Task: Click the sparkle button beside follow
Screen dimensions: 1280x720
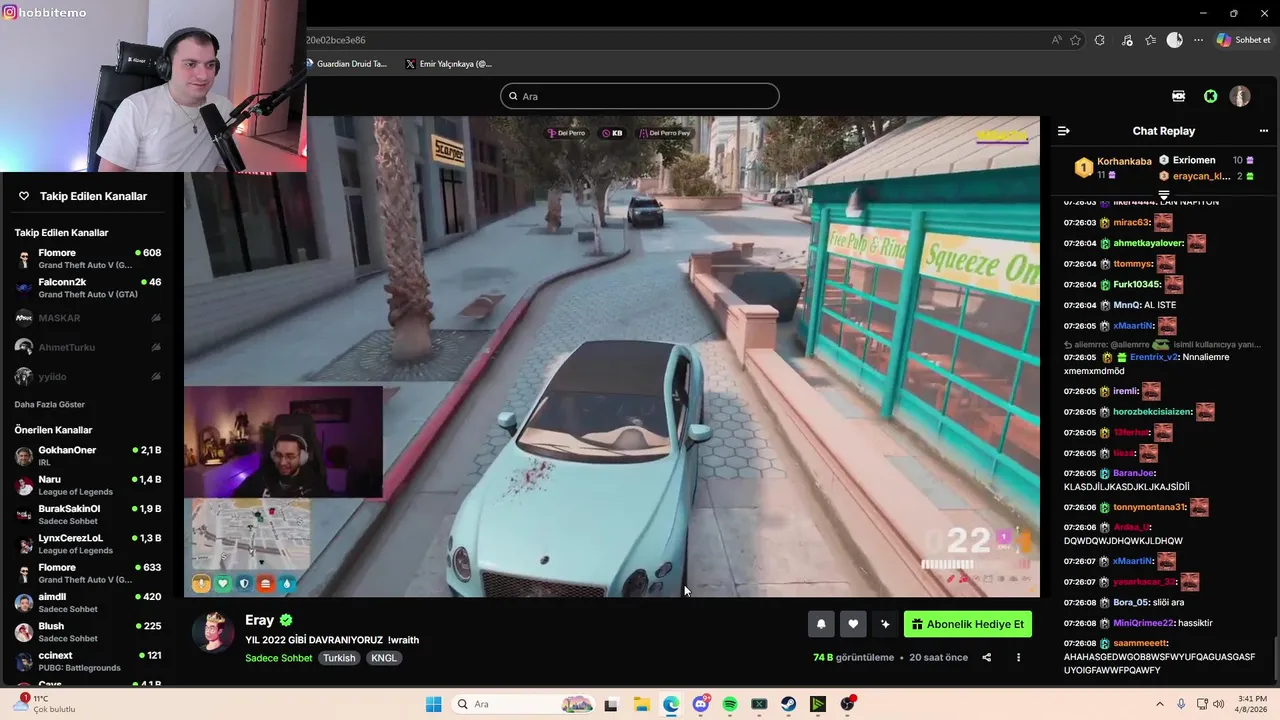Action: pos(885,624)
